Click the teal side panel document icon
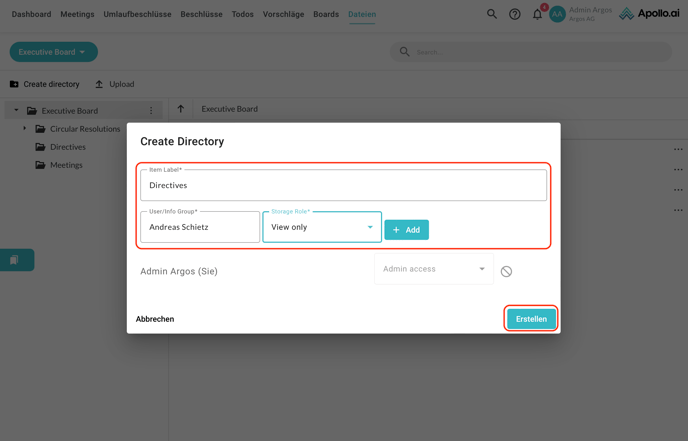 click(x=15, y=260)
